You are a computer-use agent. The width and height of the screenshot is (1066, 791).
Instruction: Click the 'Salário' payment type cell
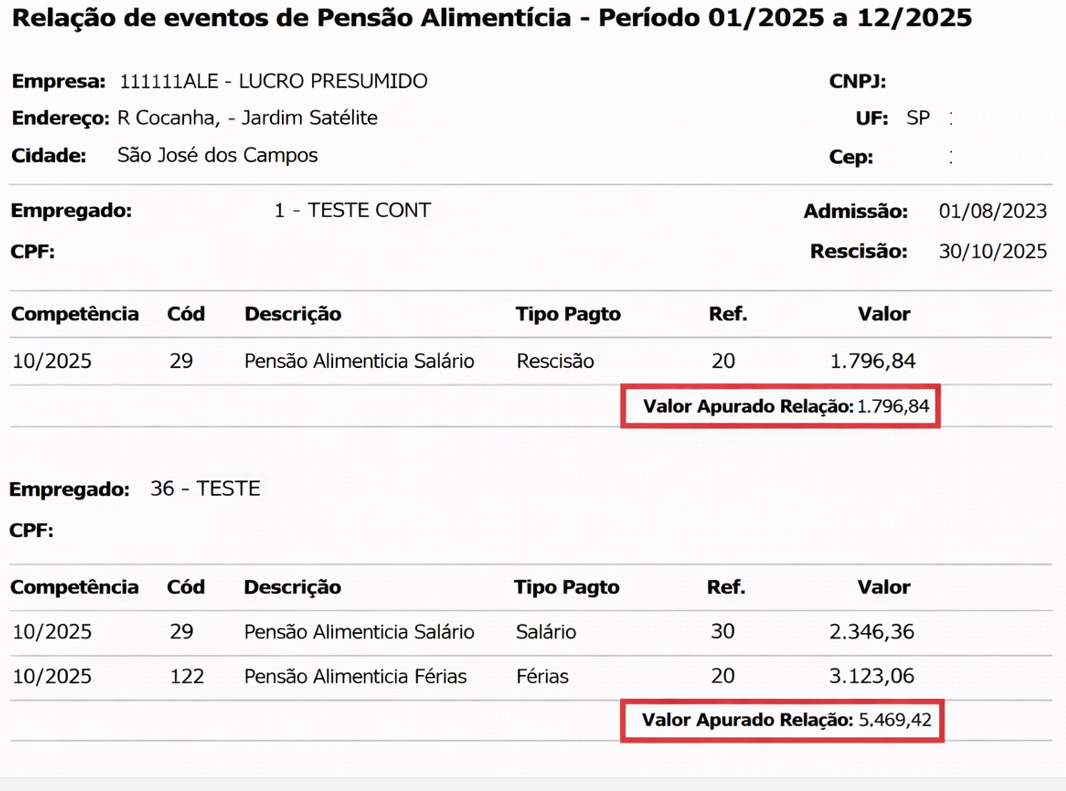[546, 631]
